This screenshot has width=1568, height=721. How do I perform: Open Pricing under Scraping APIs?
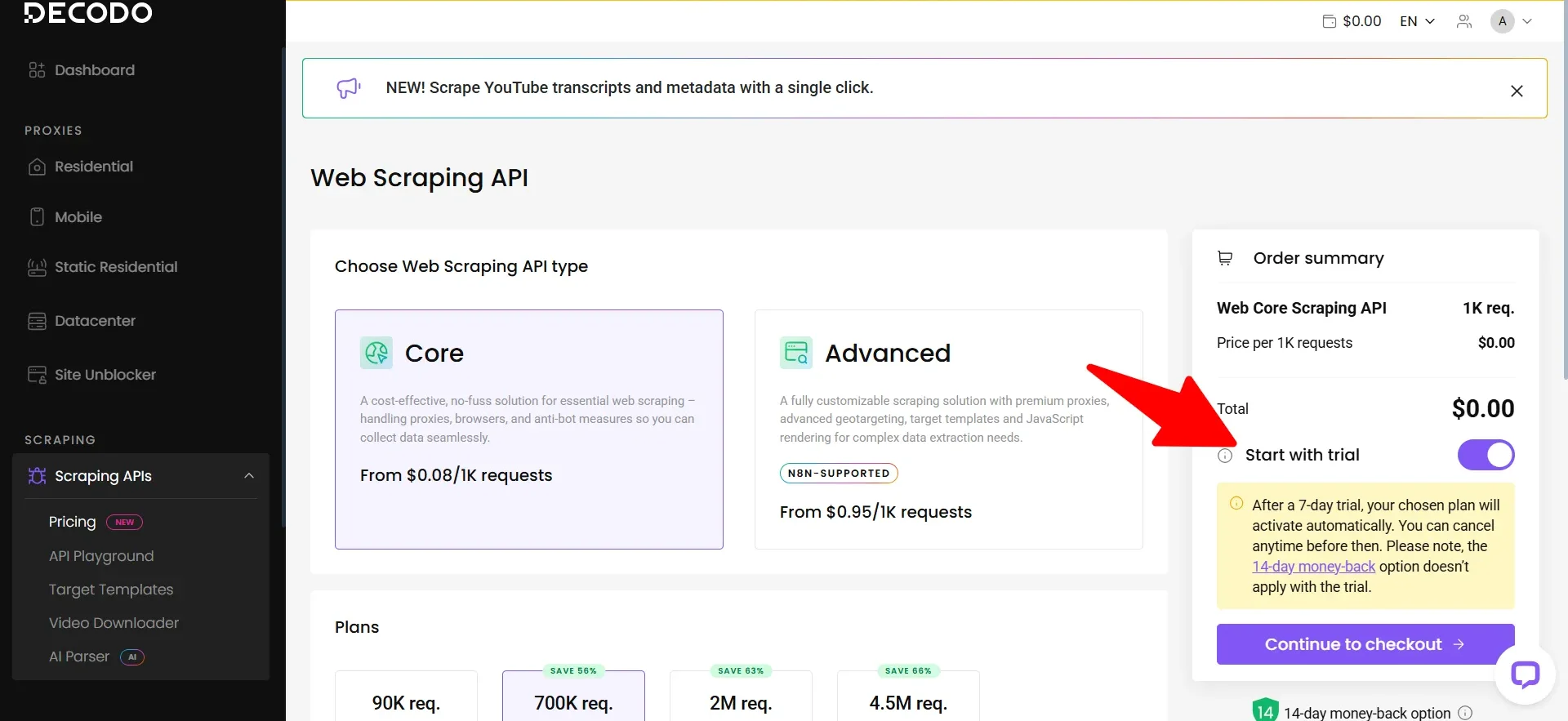(x=72, y=522)
